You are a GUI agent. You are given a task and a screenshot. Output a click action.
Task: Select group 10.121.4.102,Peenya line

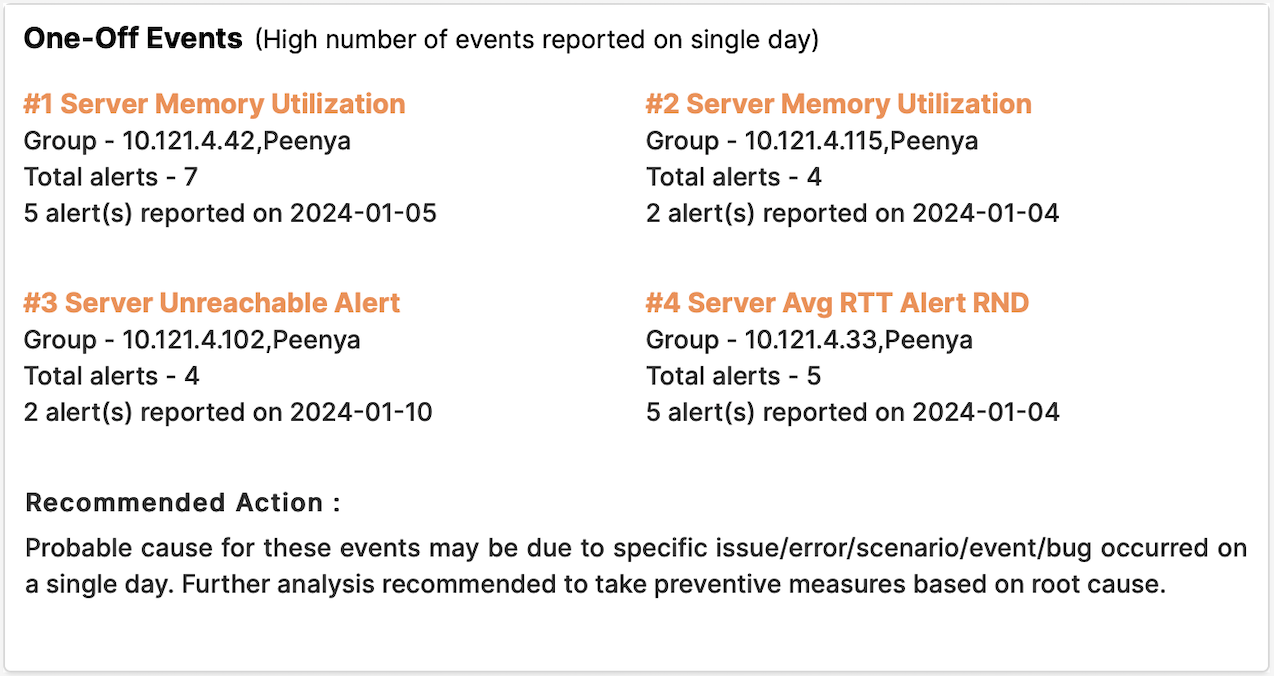point(192,340)
